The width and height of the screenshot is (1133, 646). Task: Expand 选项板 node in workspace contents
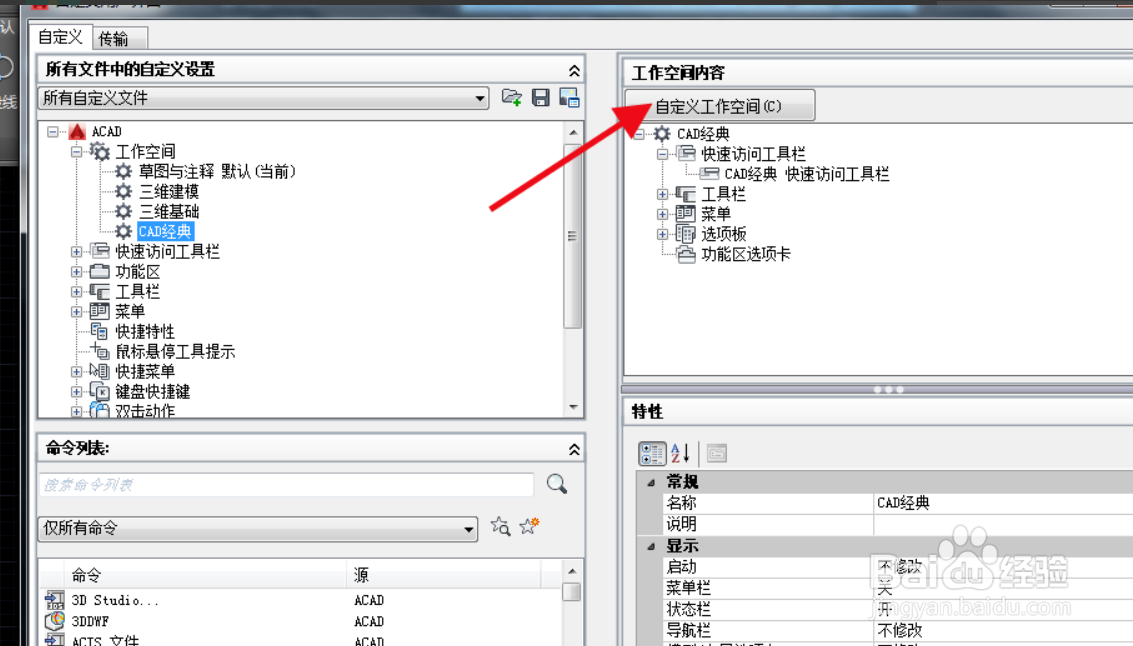[662, 234]
